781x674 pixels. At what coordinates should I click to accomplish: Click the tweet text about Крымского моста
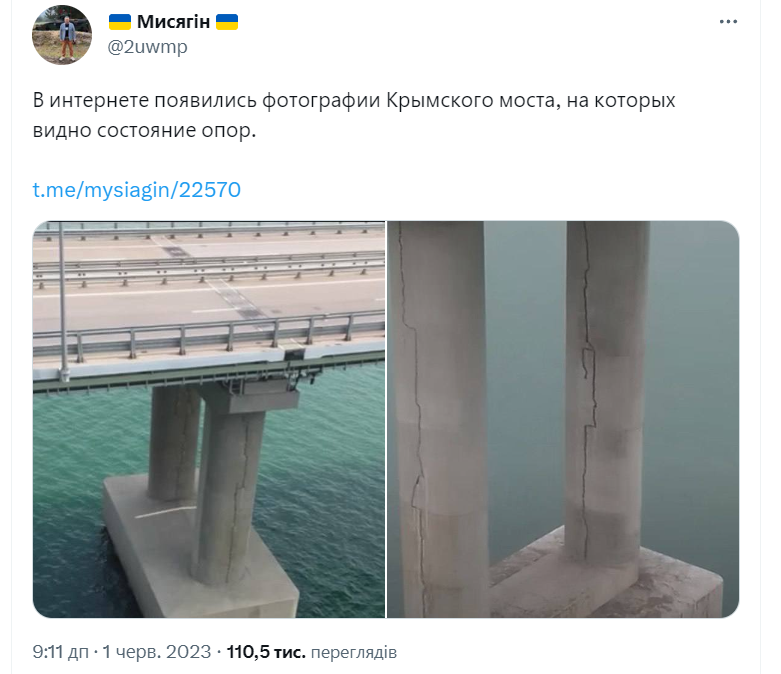[354, 115]
